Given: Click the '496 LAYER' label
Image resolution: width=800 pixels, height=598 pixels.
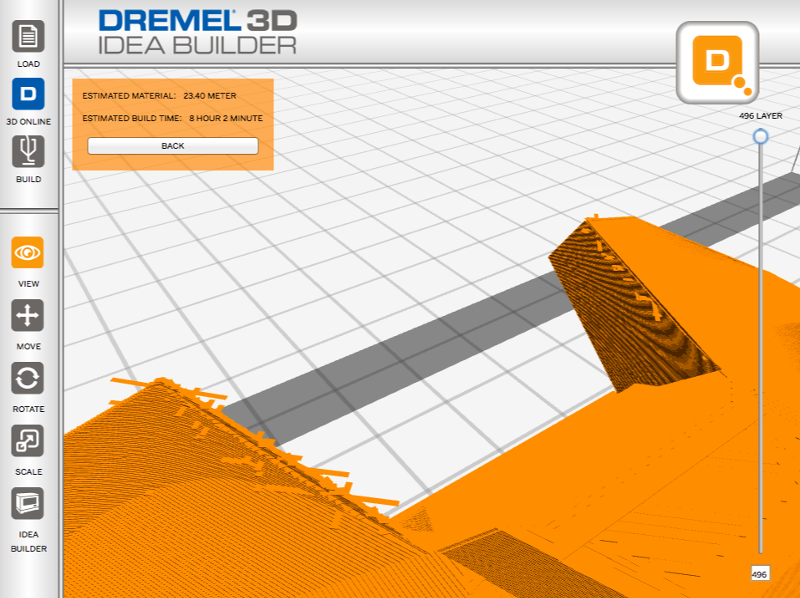Looking at the screenshot, I should [x=761, y=116].
